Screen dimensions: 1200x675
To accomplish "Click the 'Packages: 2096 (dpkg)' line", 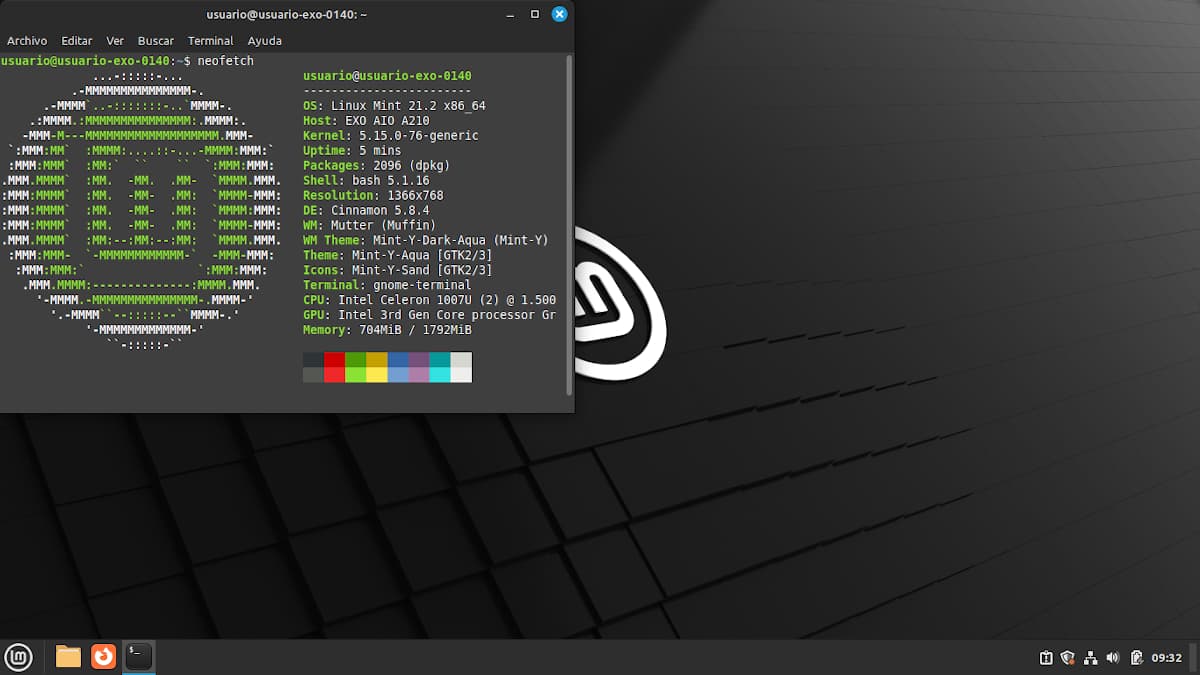I will click(377, 166).
